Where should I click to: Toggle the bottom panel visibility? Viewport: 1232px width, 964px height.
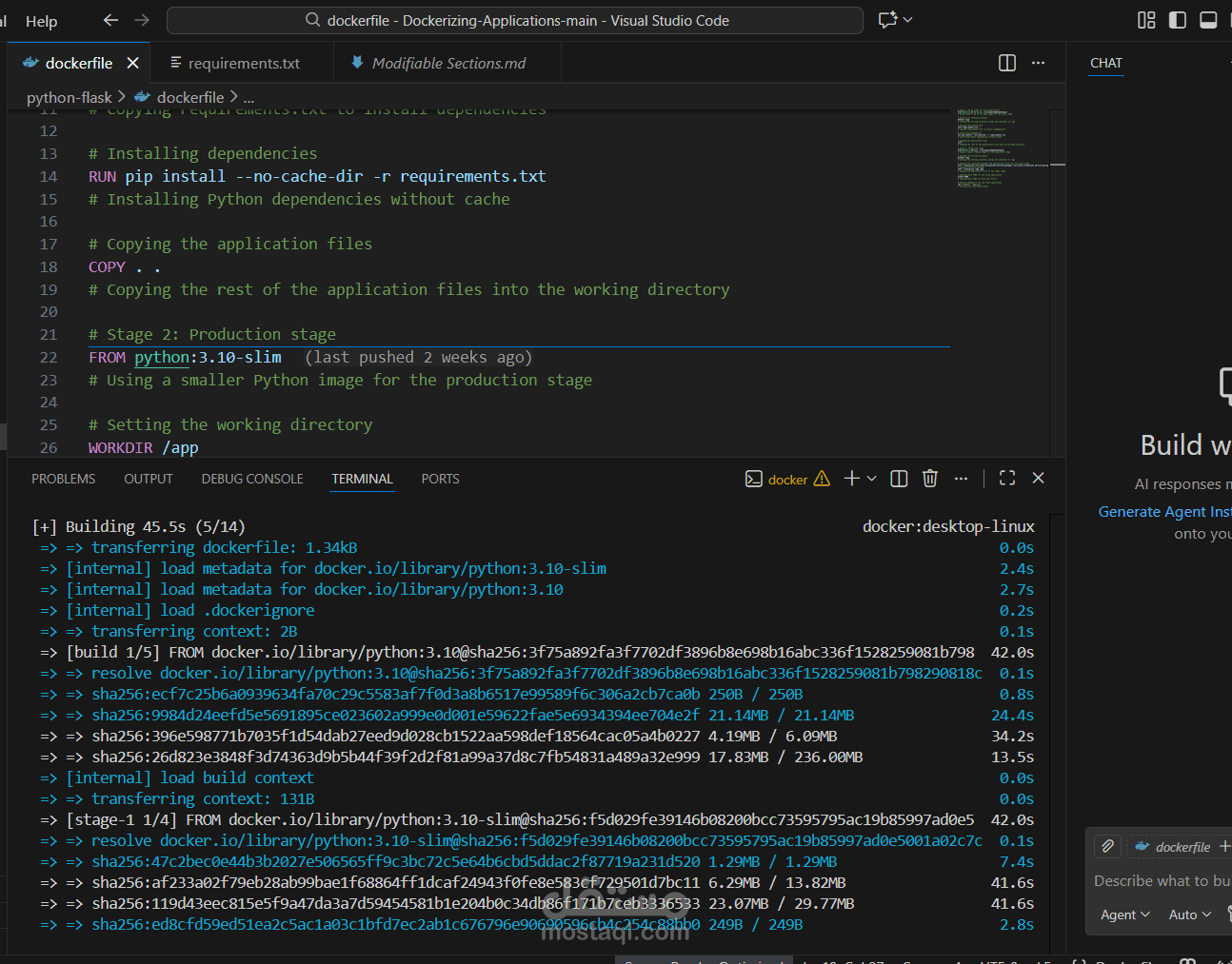(1208, 20)
